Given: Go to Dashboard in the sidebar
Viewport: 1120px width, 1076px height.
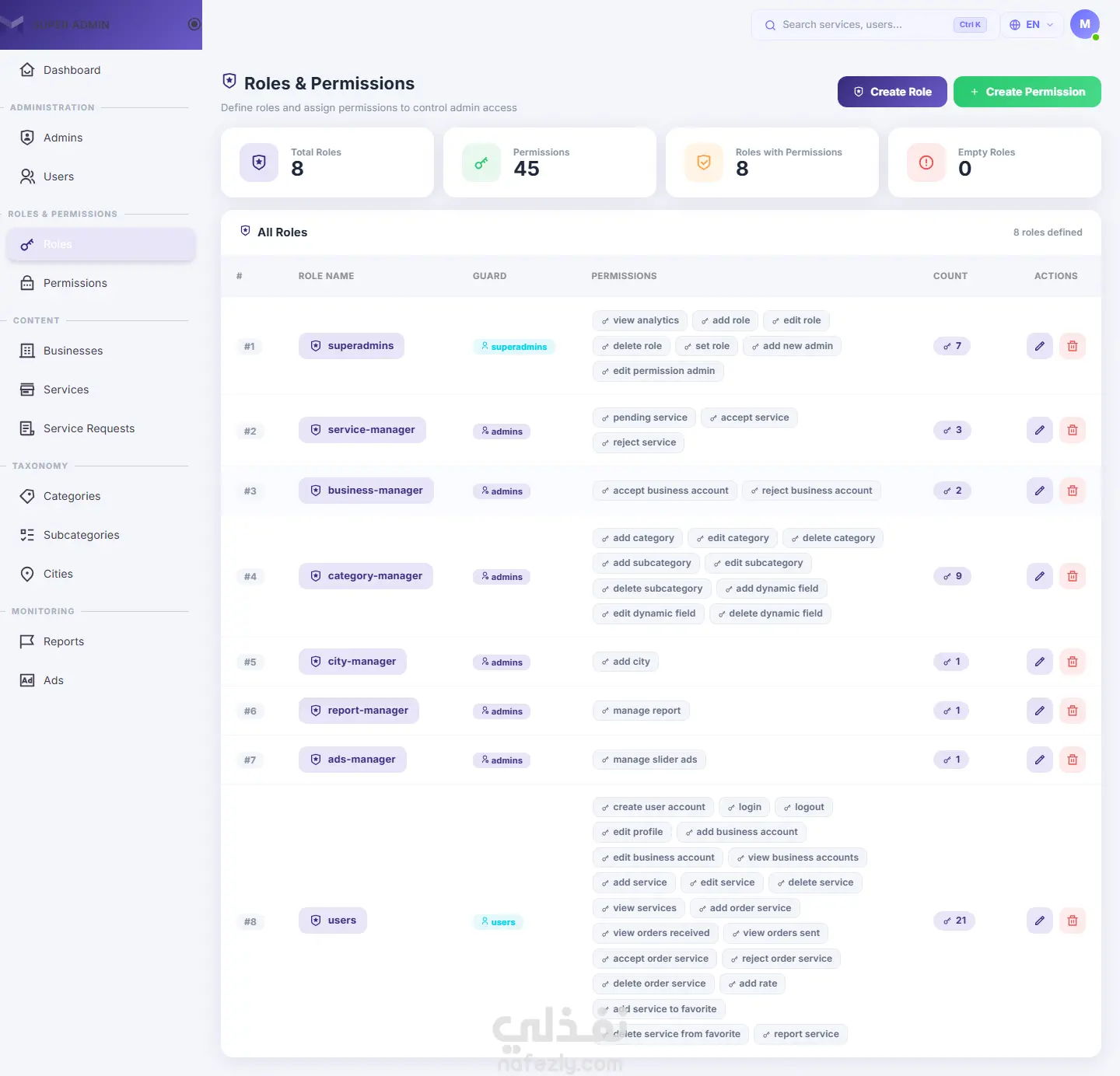Looking at the screenshot, I should (101, 70).
